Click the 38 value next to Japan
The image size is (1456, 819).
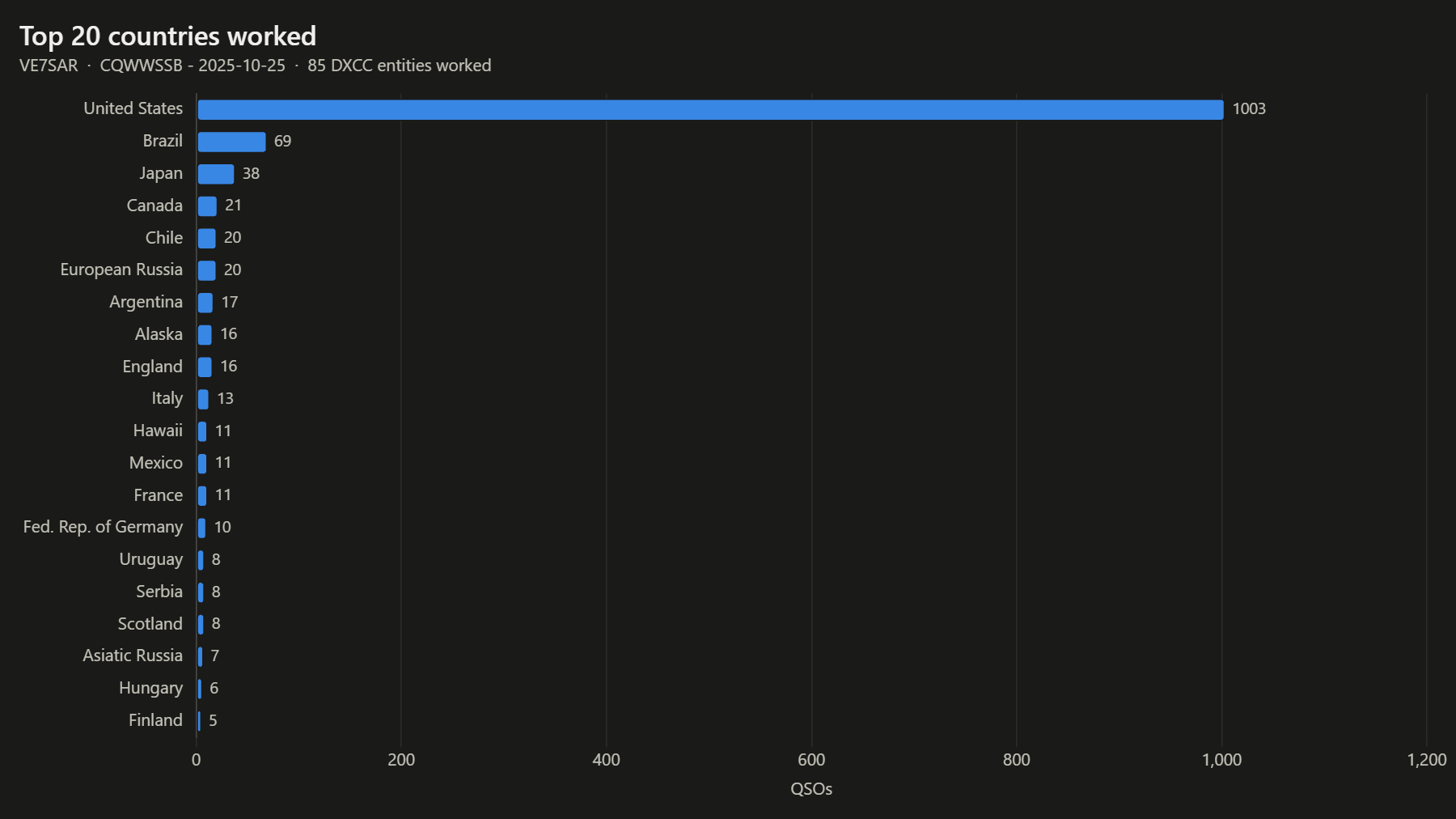click(x=251, y=174)
